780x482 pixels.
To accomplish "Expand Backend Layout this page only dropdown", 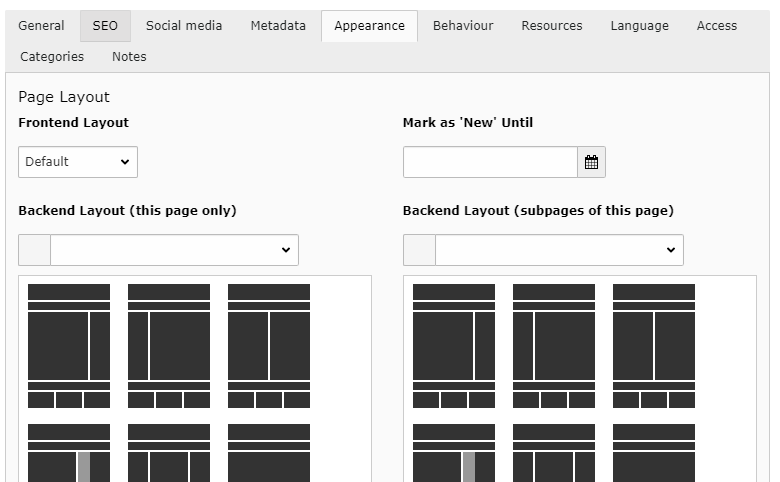I will (175, 250).
